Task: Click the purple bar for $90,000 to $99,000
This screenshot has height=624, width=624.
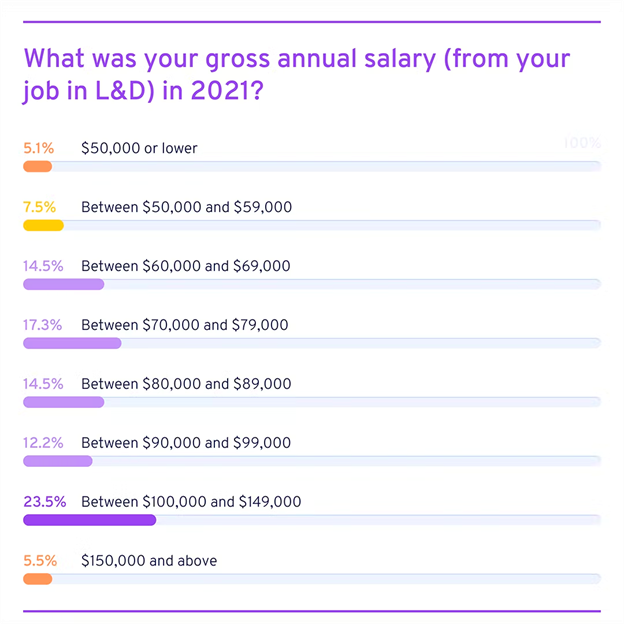Action: (57, 461)
